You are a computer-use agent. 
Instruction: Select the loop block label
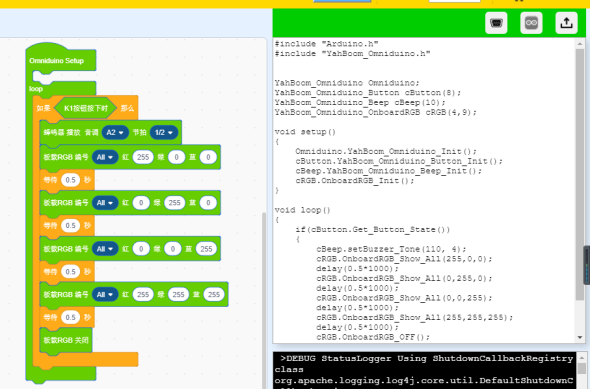(x=36, y=89)
